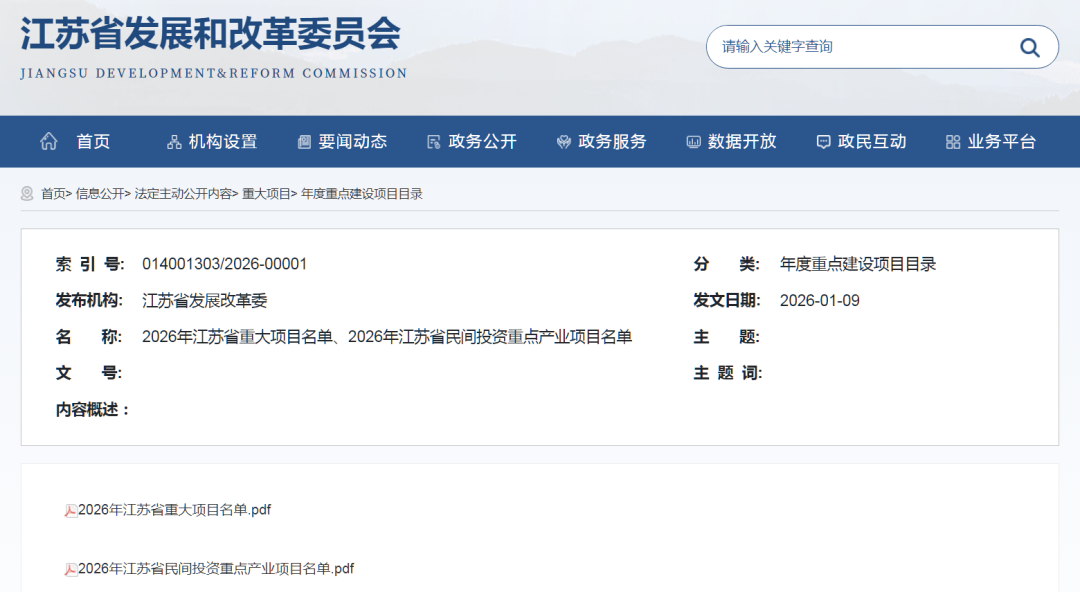1080x592 pixels.
Task: Select the home icon beside 首页
Action: coord(48,141)
